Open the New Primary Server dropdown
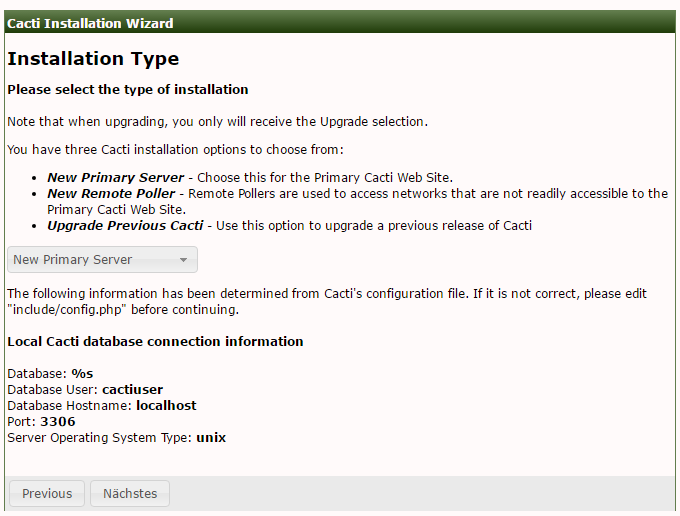Viewport: 680px width, 516px height. [x=102, y=259]
